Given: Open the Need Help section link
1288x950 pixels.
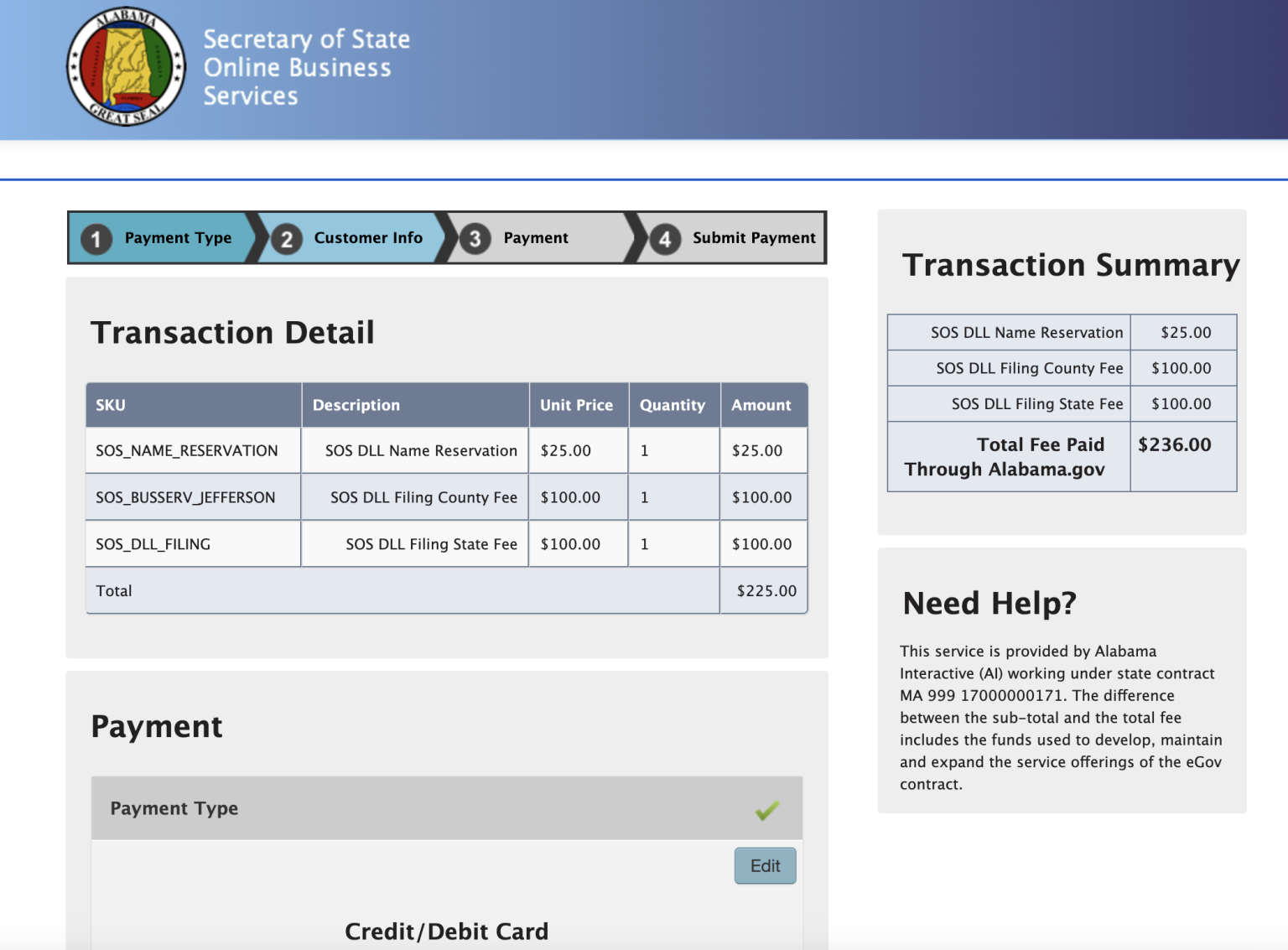Looking at the screenshot, I should coord(989,602).
